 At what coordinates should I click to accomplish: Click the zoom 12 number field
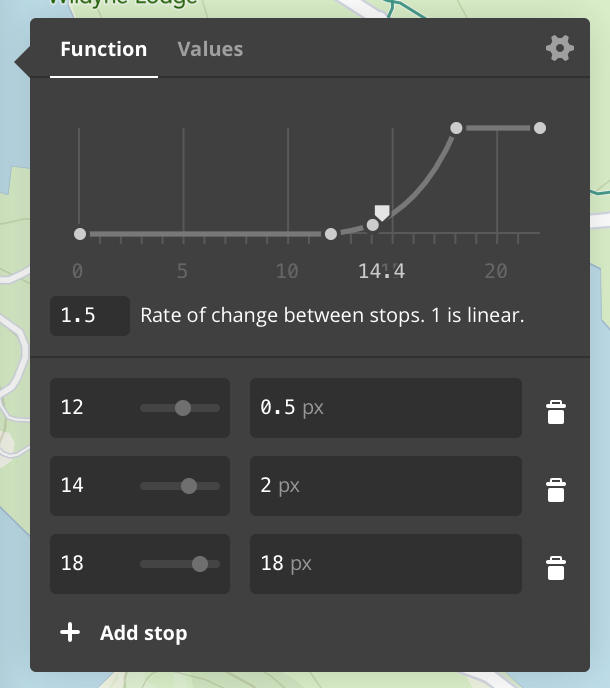[x=92, y=408]
